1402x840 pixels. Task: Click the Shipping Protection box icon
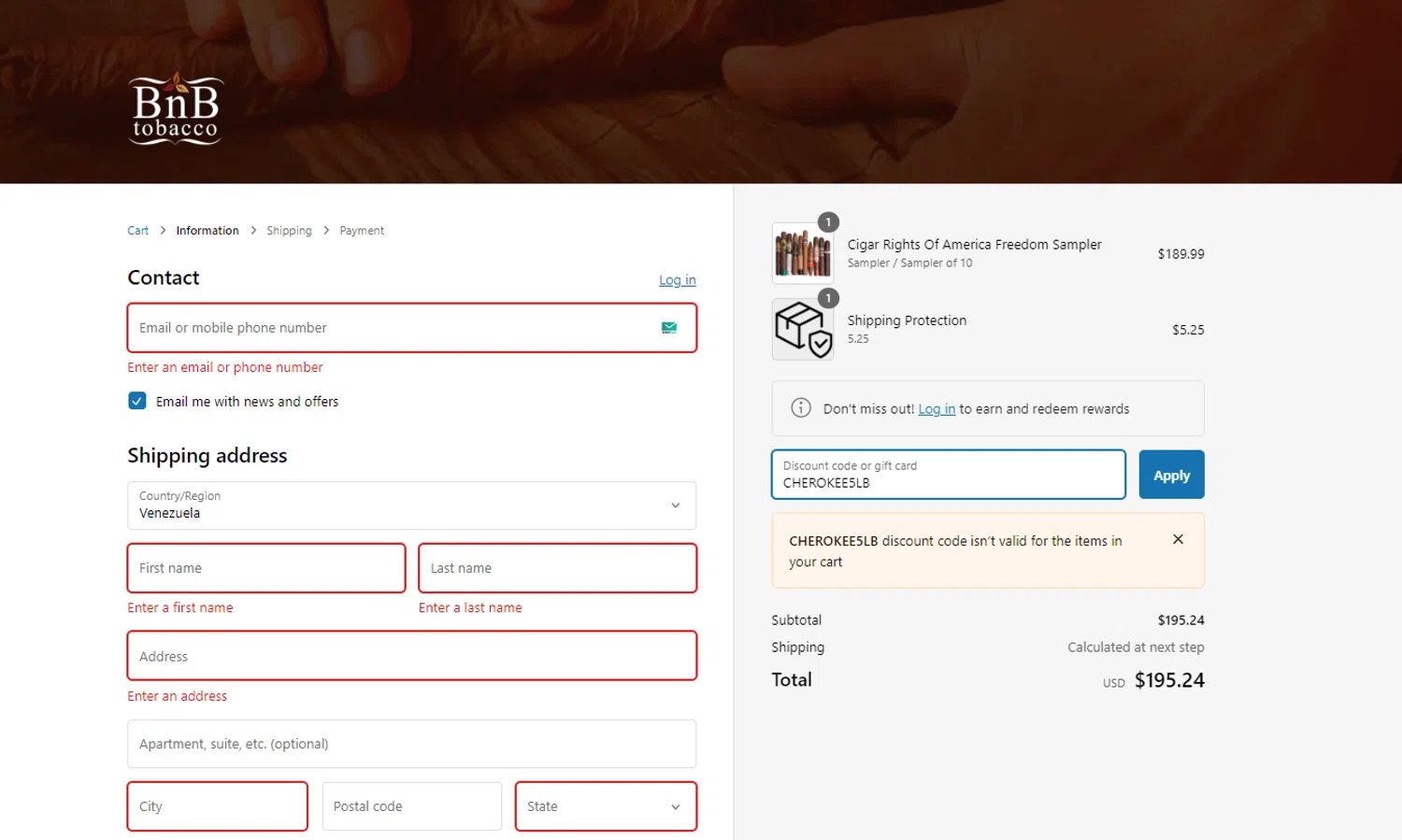point(803,329)
